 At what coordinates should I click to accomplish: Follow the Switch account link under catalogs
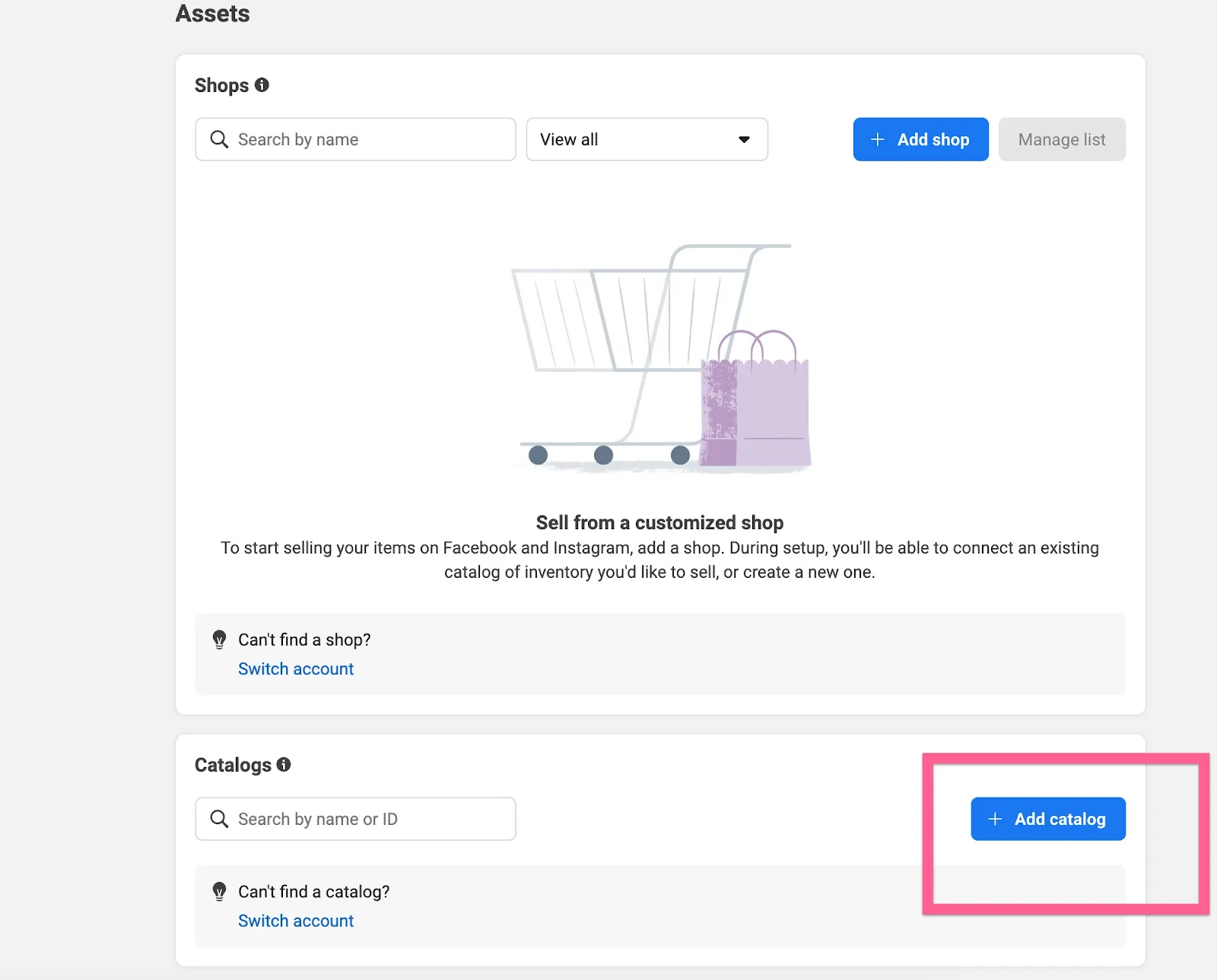pyautogui.click(x=296, y=921)
